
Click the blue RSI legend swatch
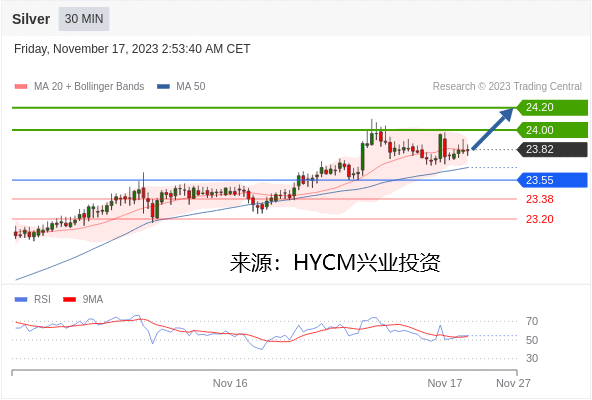[x=21, y=300]
